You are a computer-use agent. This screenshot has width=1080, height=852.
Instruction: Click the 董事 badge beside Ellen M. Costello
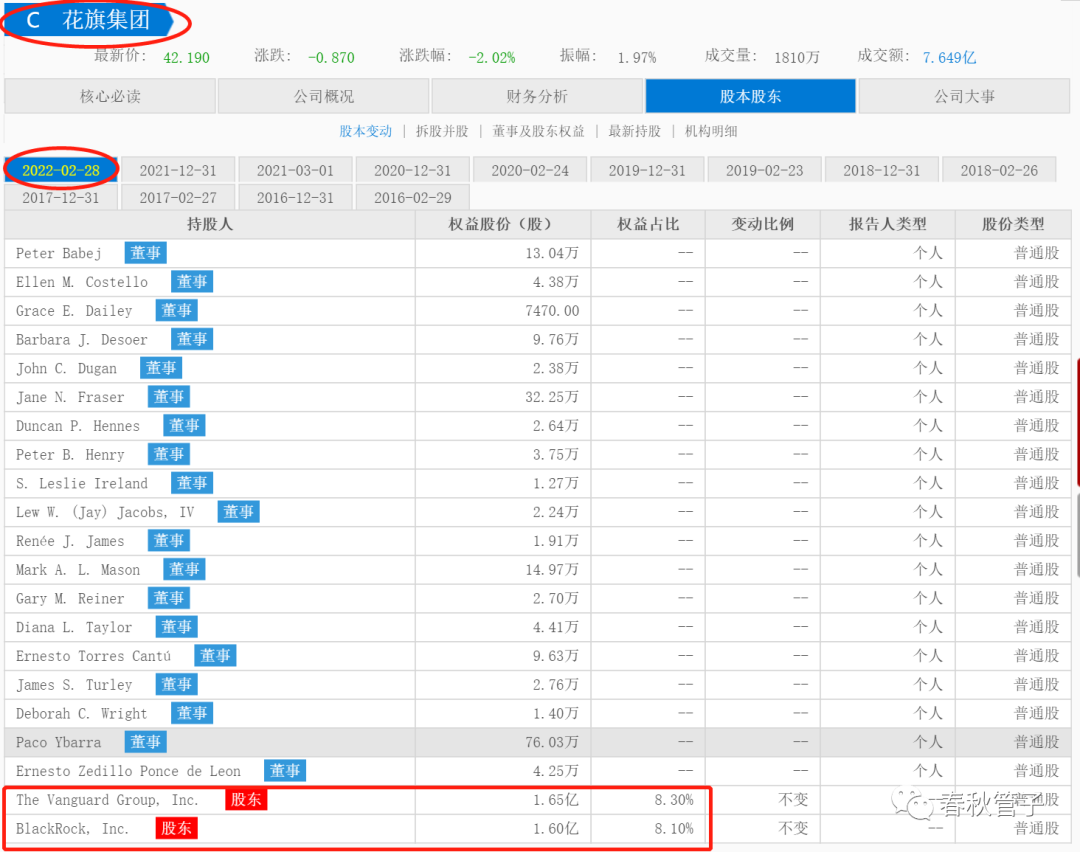click(192, 282)
